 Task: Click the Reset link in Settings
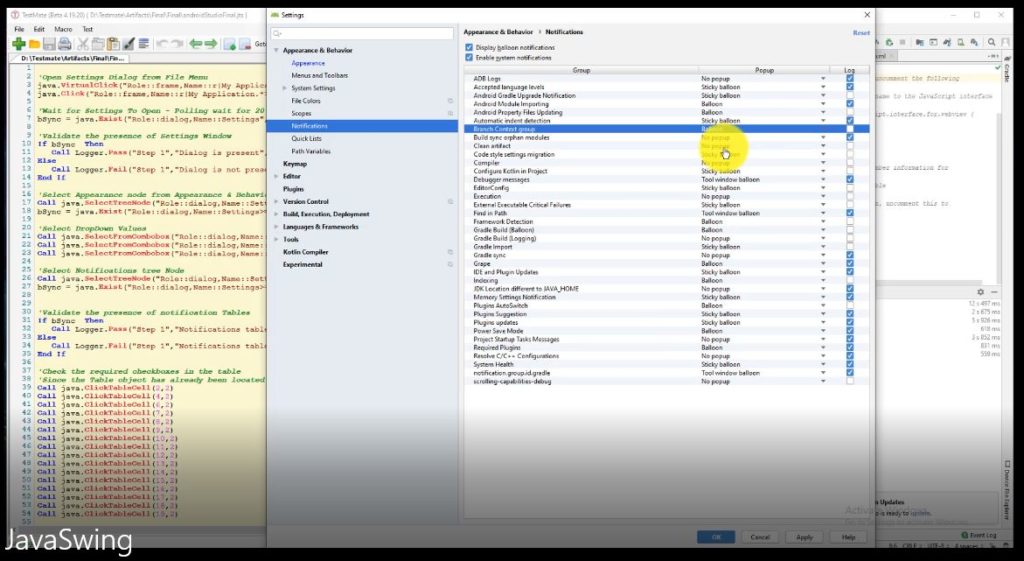click(860, 33)
